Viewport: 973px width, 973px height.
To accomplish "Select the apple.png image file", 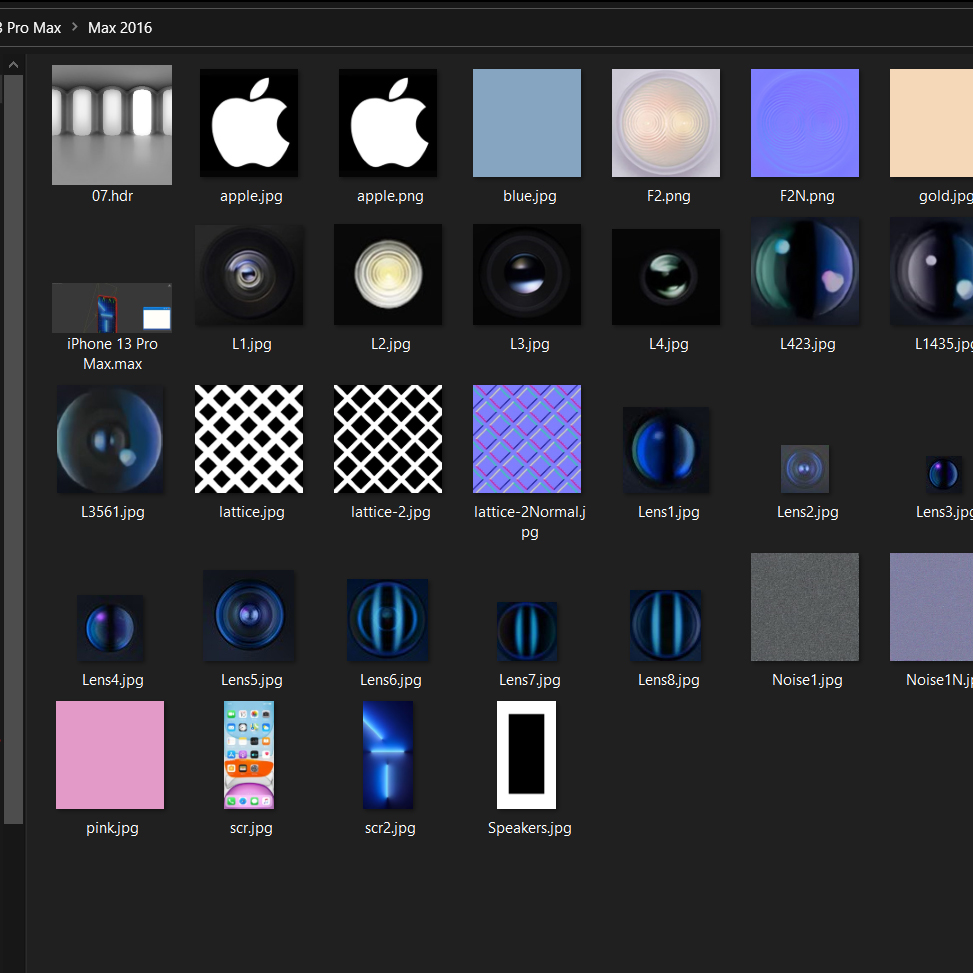I will pos(388,123).
